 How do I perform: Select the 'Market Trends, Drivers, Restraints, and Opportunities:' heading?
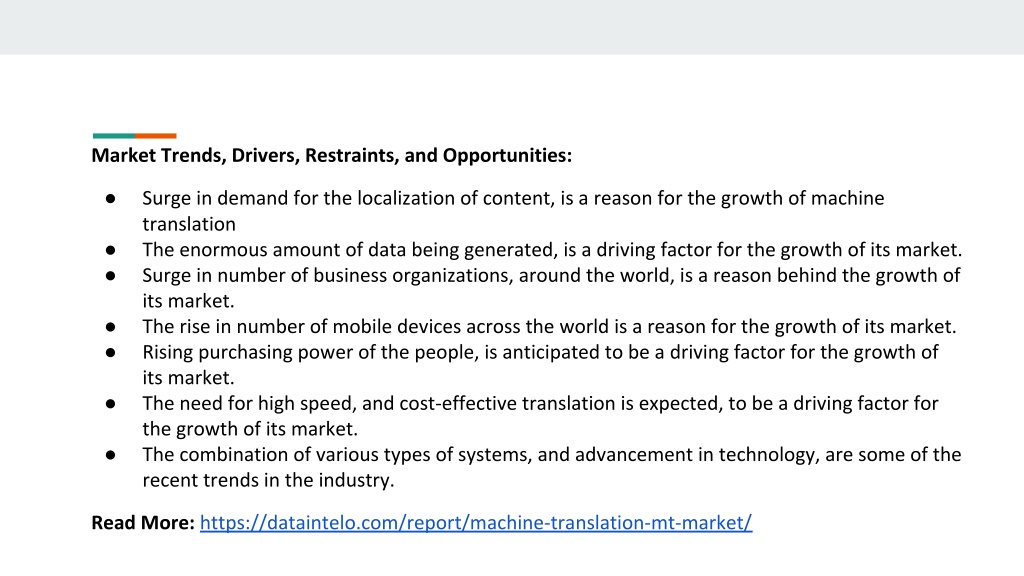click(331, 155)
